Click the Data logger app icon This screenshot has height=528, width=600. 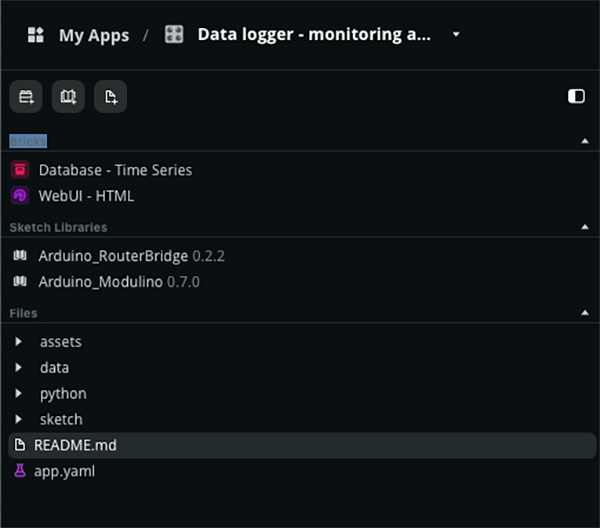[174, 34]
